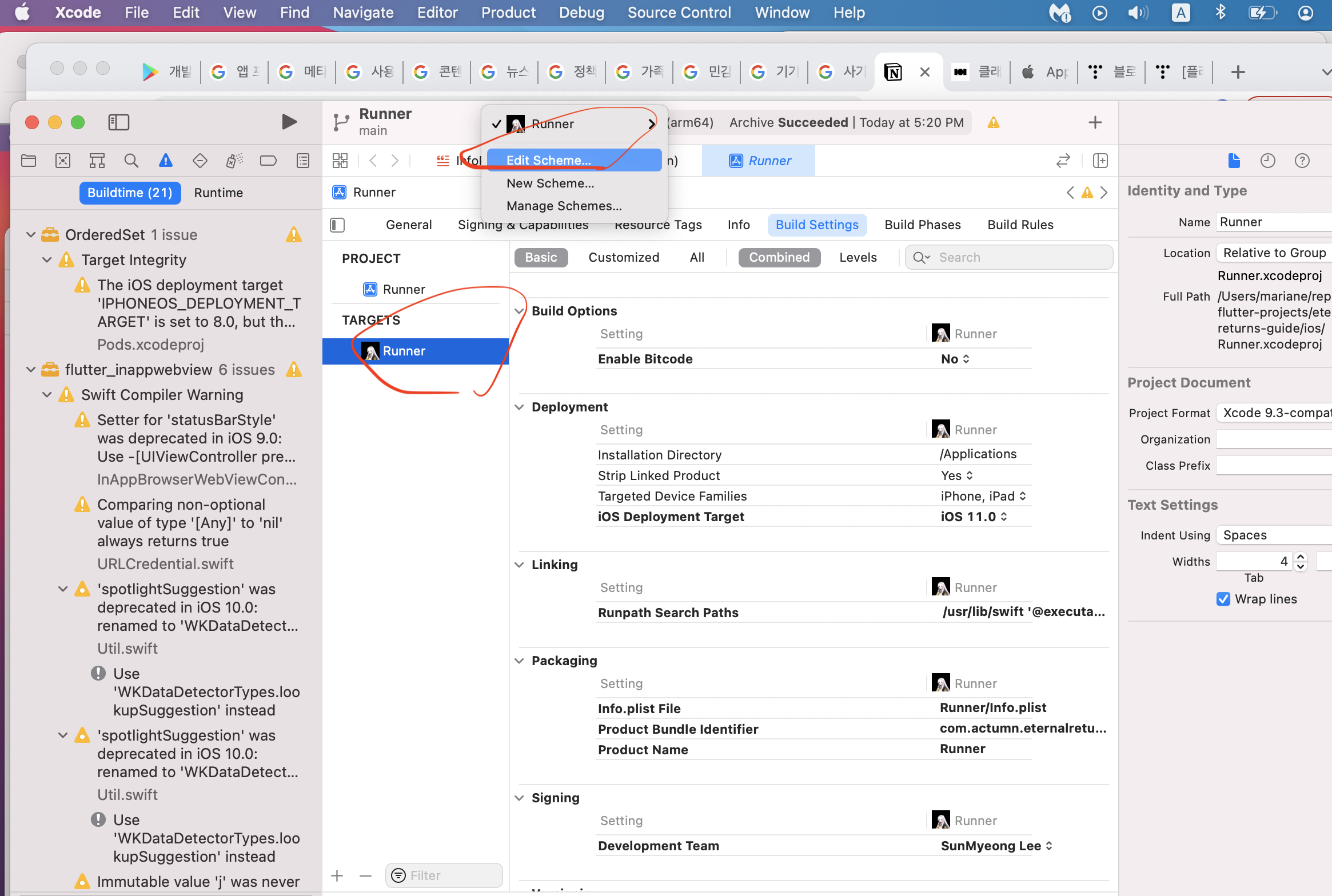Click the Customized filter button
Viewport: 1332px width, 896px height.
(x=623, y=257)
